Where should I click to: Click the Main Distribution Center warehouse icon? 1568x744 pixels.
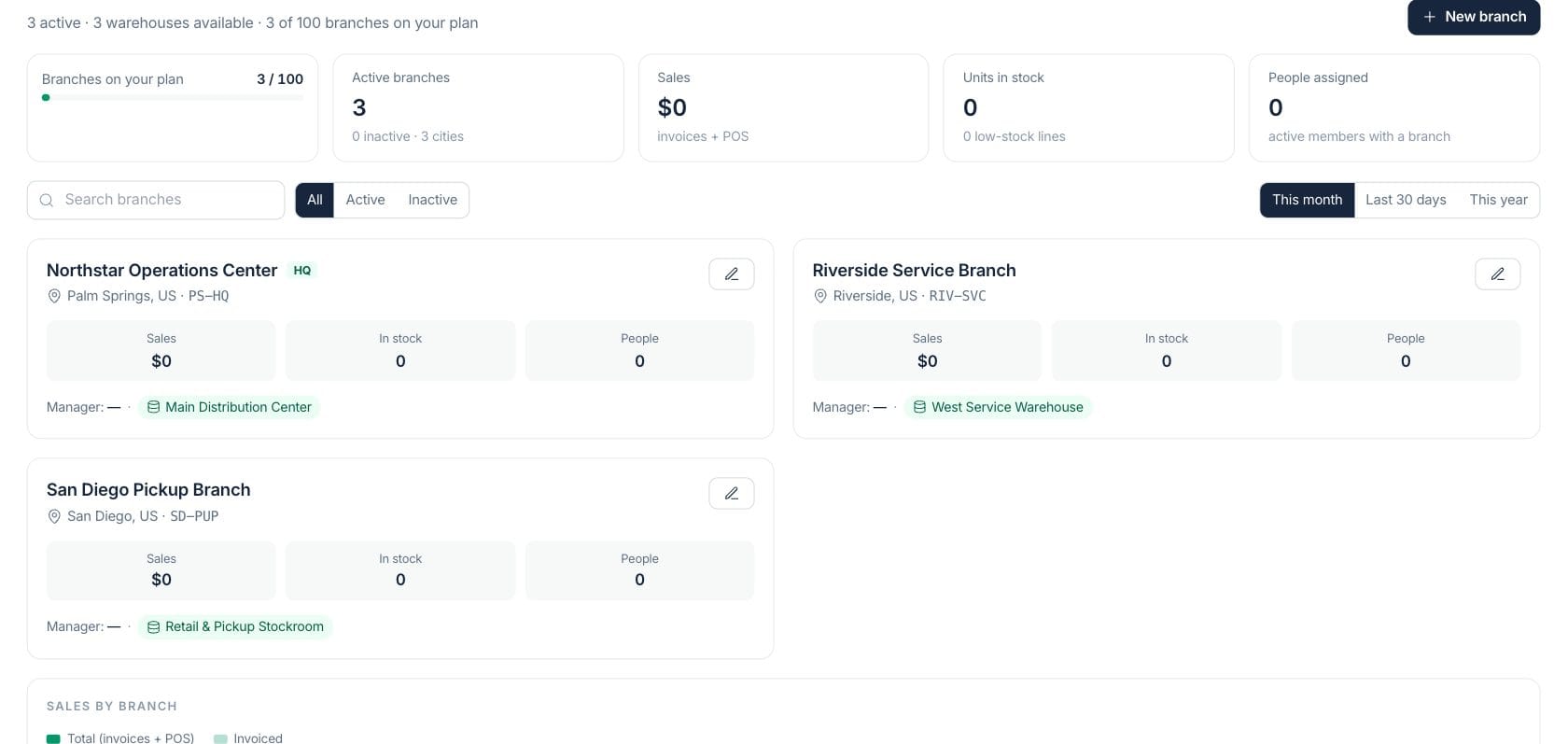click(x=153, y=407)
